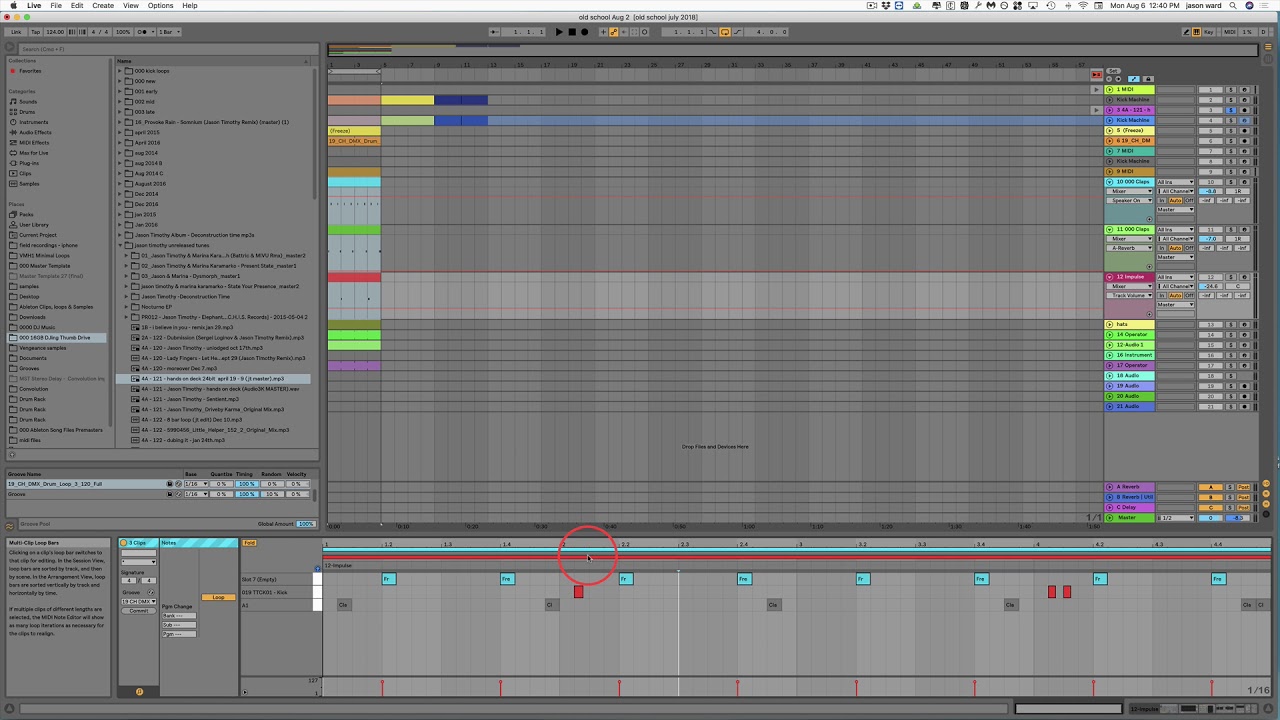Open the Track Volume chooser on 12 Impulse
1280x720 pixels.
(x=1130, y=295)
